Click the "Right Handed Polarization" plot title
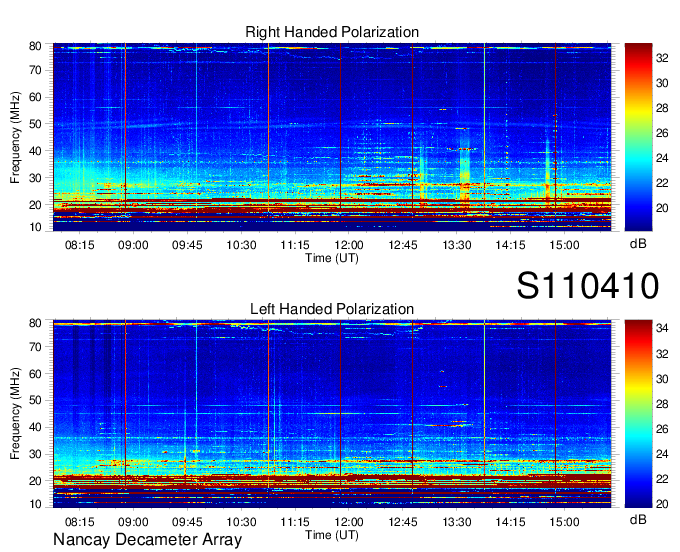680x552 pixels. coord(332,33)
